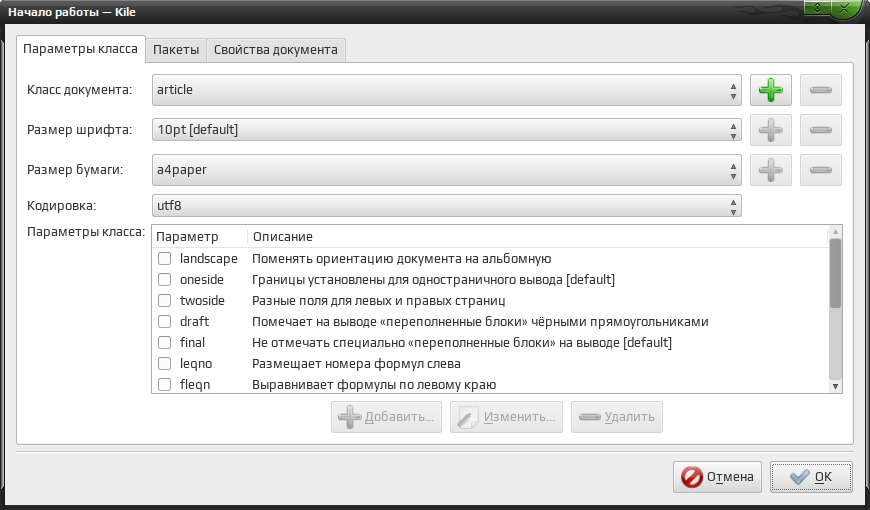Open the Свойства документа tab
Screen dimensions: 870x510
click(x=276, y=50)
